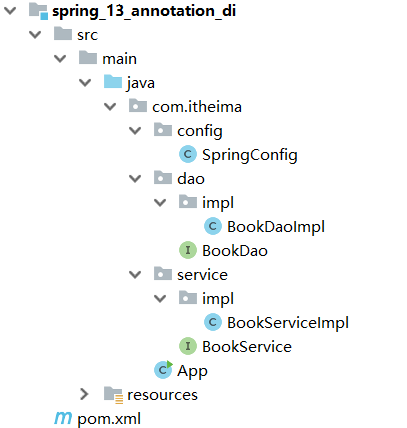
Task: Click the blue java source folder icon
Action: [x=113, y=82]
